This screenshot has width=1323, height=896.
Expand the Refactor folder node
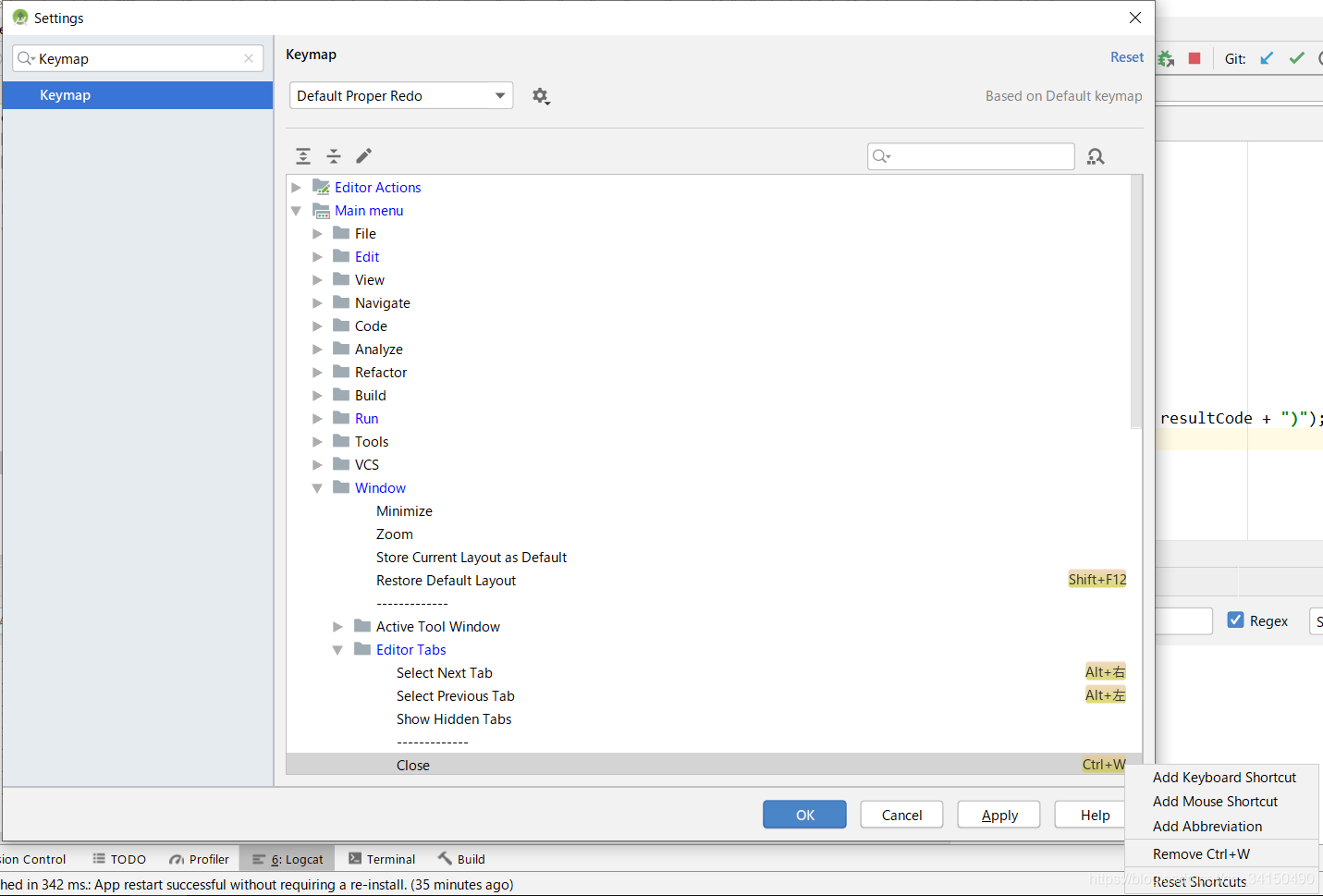pos(317,373)
